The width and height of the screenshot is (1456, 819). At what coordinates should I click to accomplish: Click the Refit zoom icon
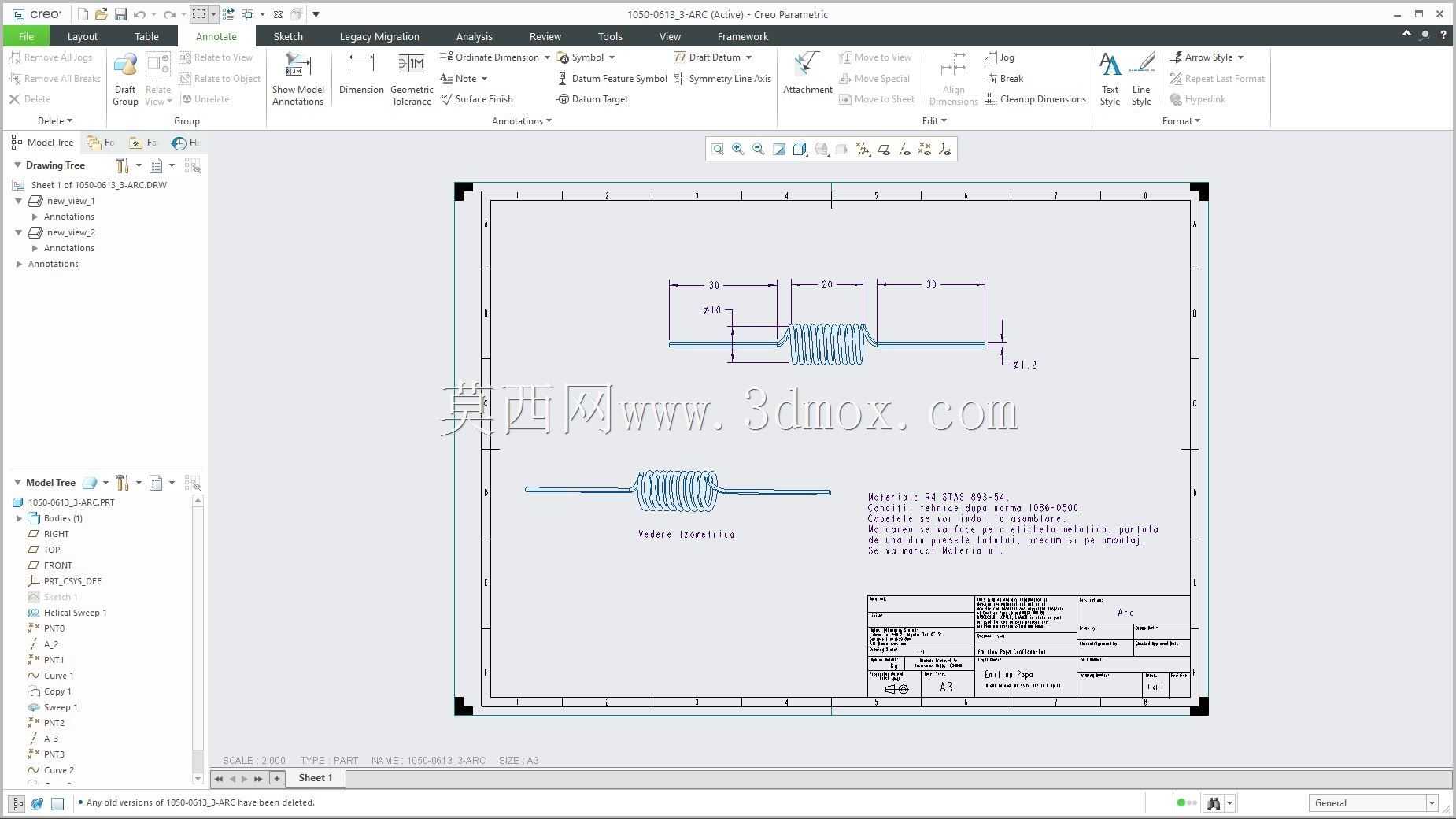(x=718, y=150)
